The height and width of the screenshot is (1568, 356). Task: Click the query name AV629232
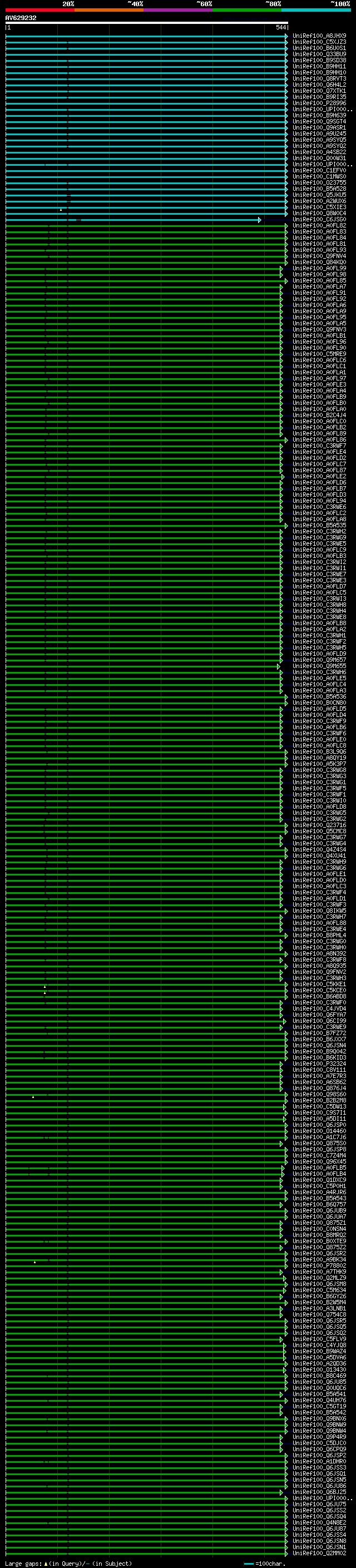tap(21, 18)
